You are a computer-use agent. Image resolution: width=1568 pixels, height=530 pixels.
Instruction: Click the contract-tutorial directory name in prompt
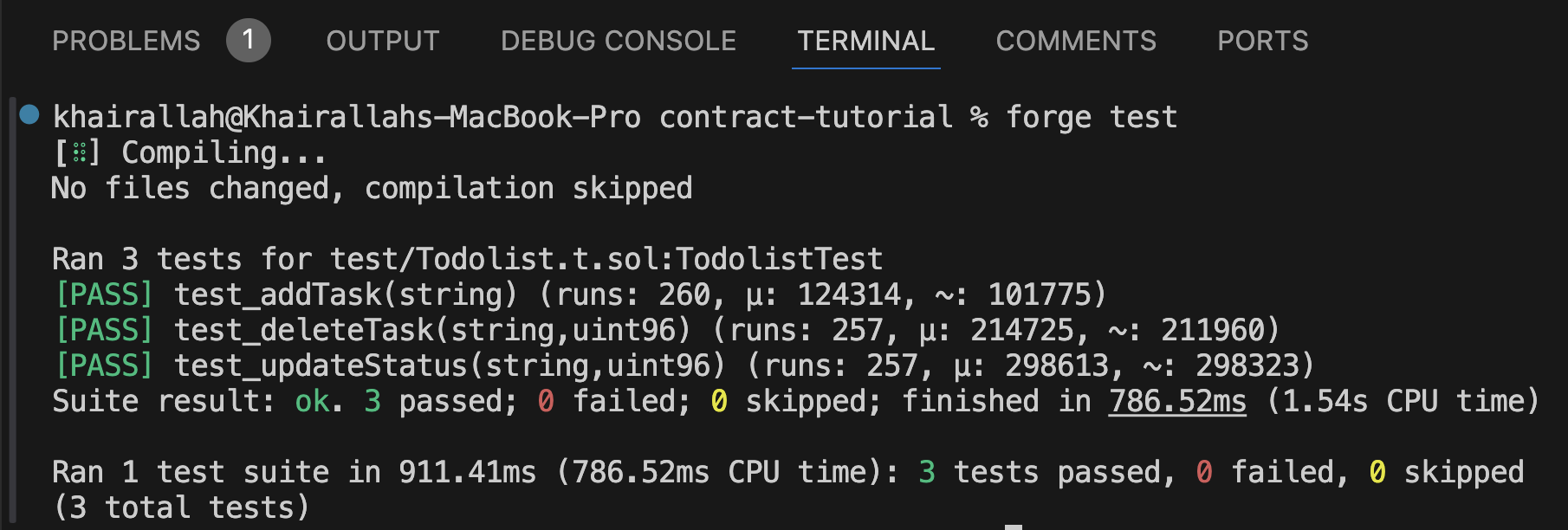806,117
